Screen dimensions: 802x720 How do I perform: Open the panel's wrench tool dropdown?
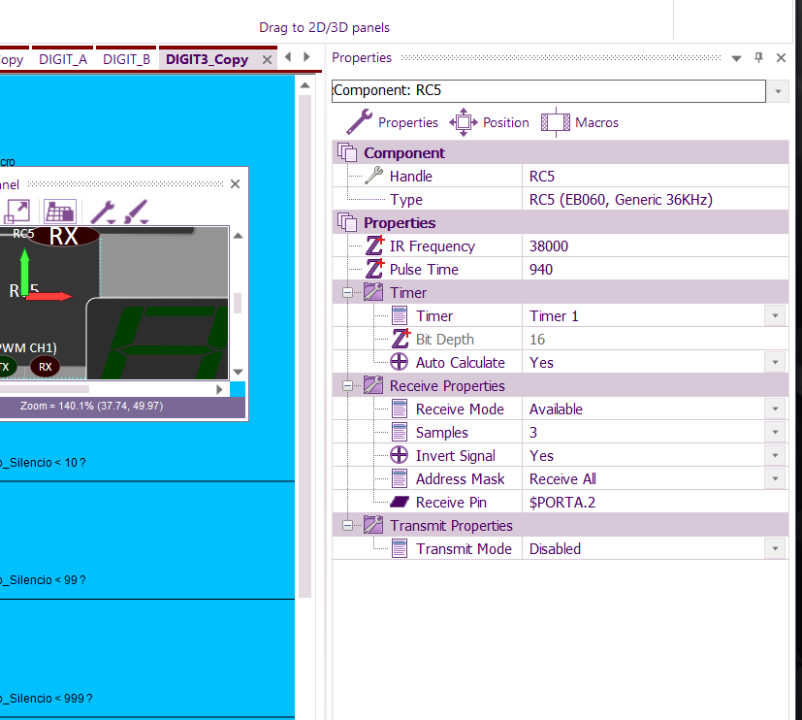click(103, 212)
